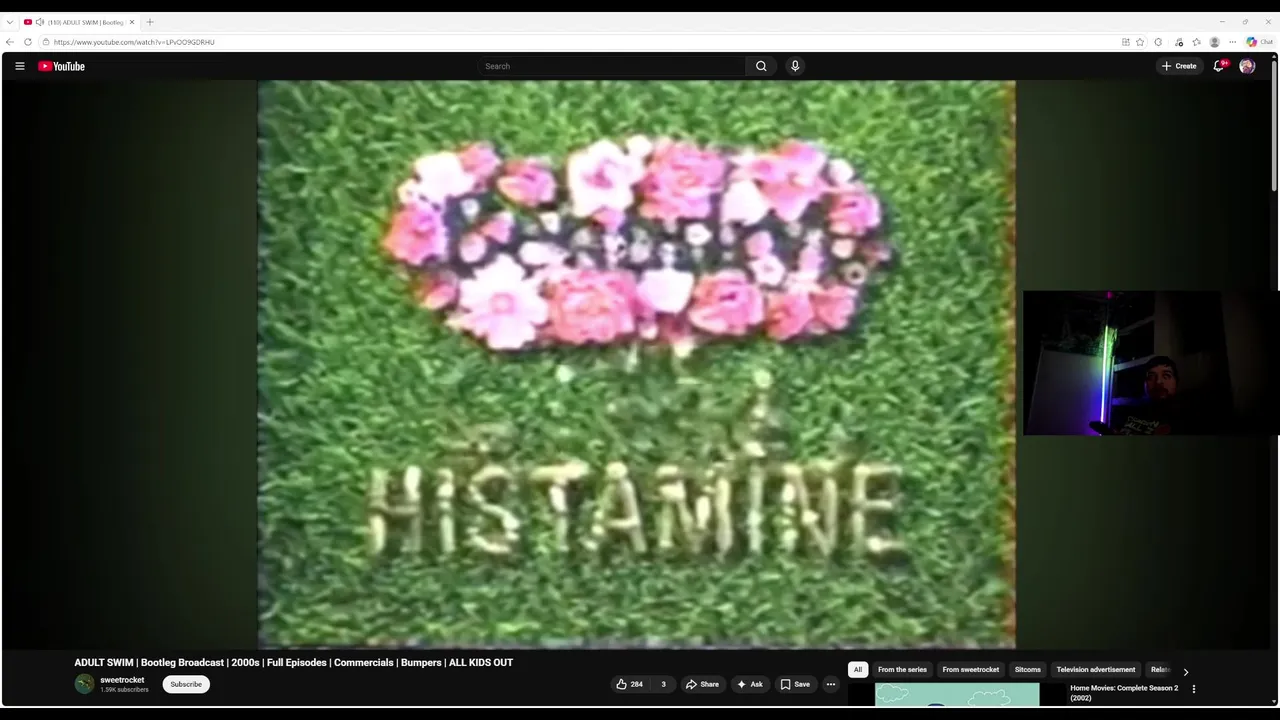The image size is (1280, 720).
Task: Select the All filter chip
Action: 857,670
